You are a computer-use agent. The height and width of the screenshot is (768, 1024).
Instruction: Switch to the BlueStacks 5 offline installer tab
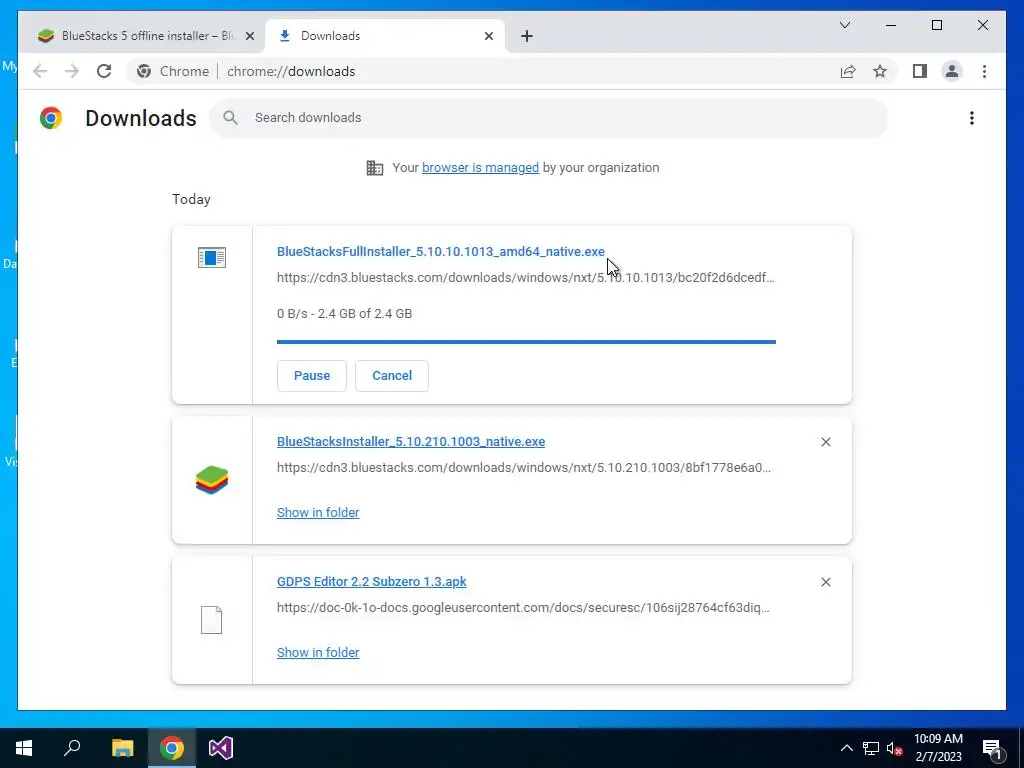point(141,36)
